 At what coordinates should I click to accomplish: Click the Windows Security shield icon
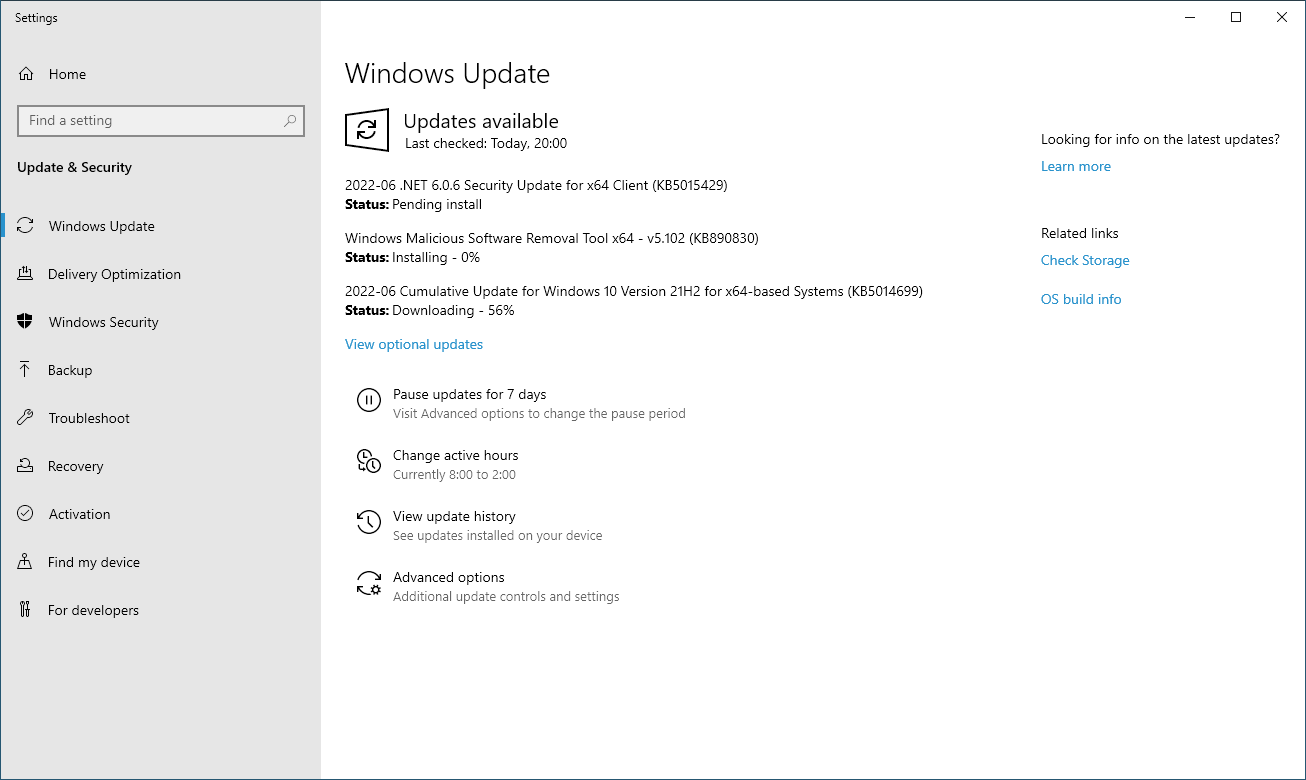[26, 322]
